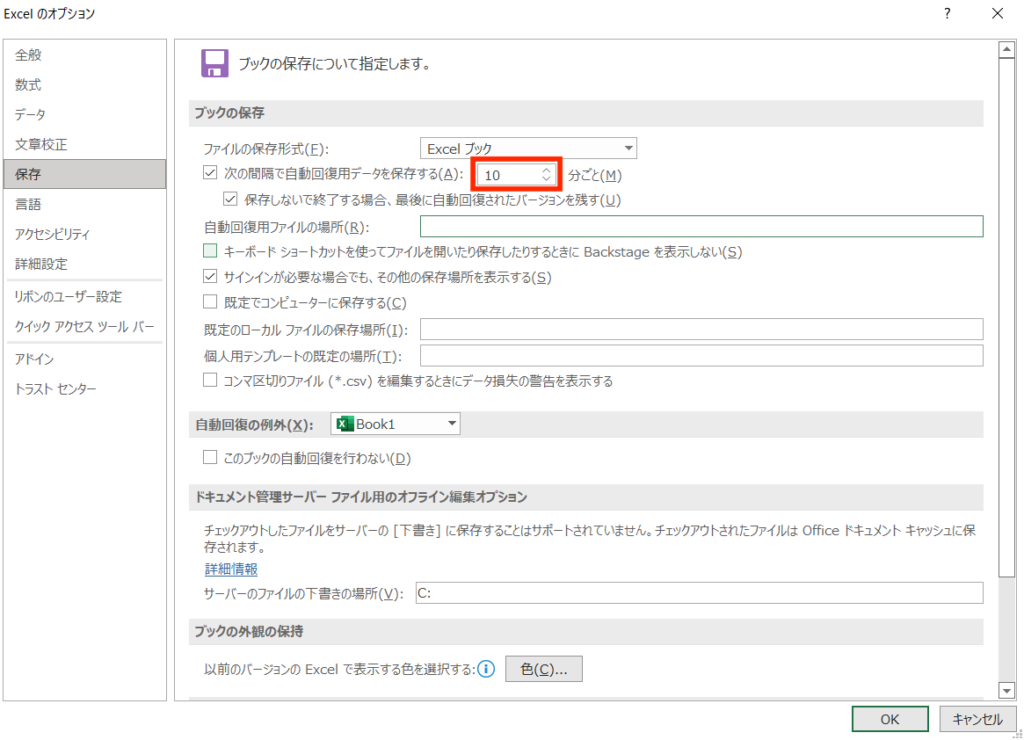Select 数式 category in the left sidebar
Image resolution: width=1024 pixels, height=740 pixels.
coord(28,85)
